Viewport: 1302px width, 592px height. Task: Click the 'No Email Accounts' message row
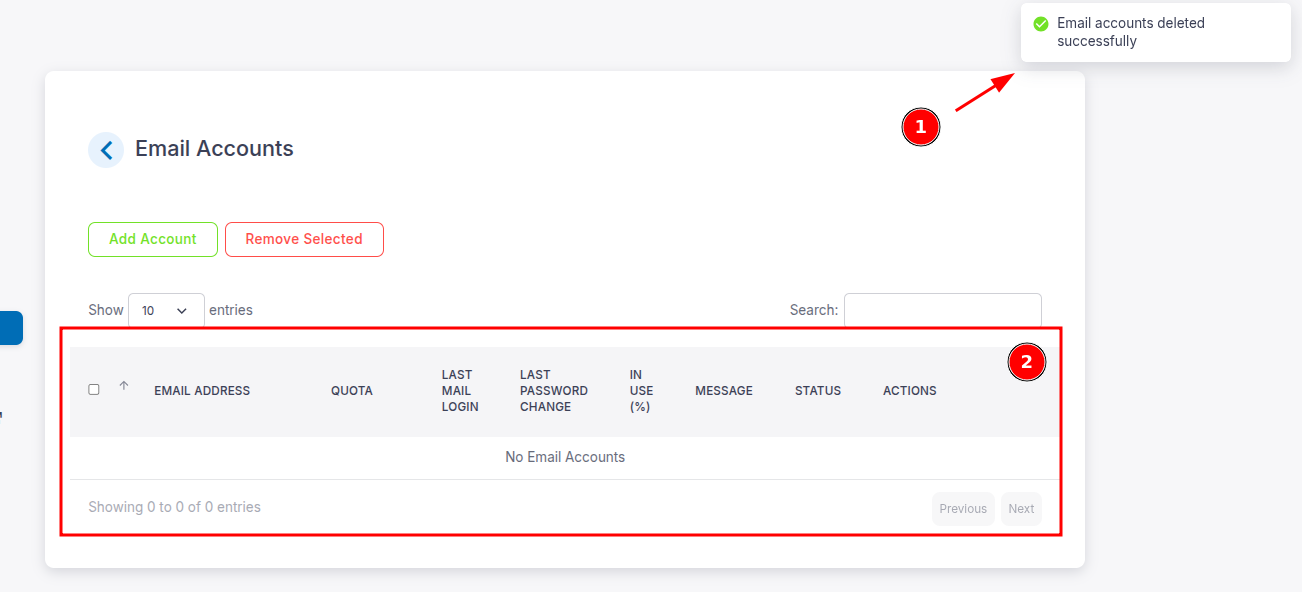(565, 458)
